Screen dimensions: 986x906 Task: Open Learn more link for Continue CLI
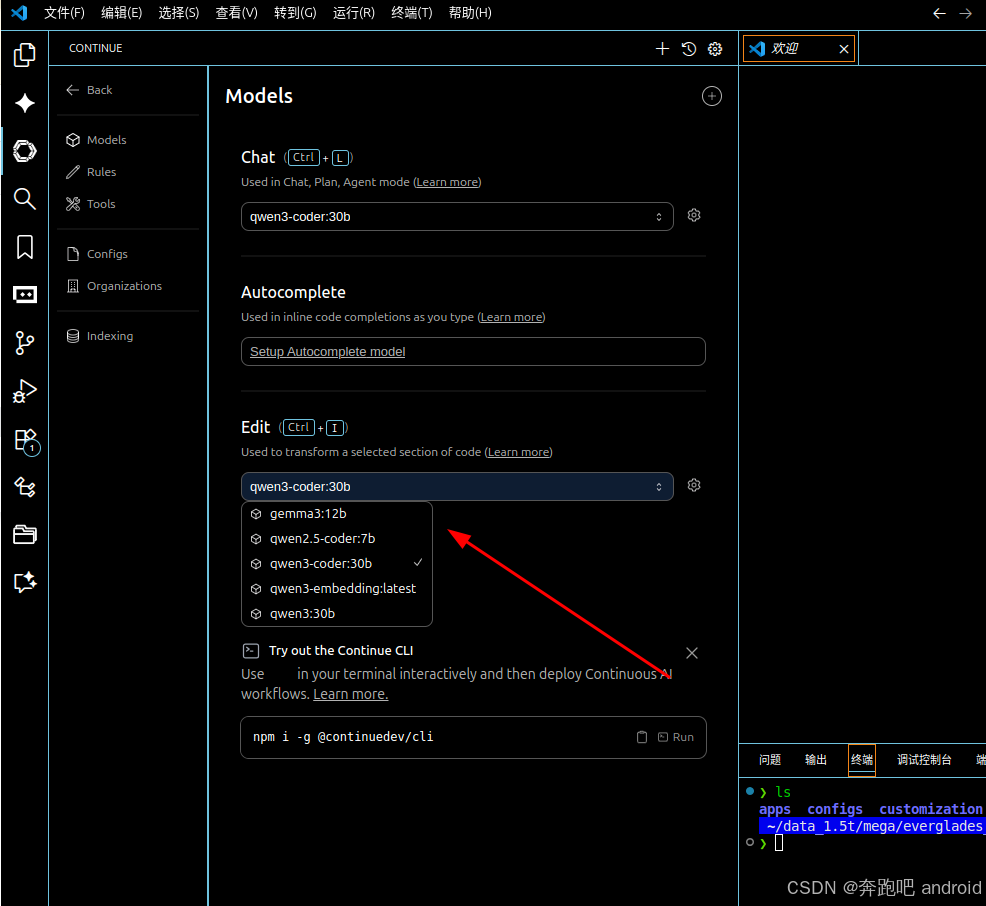coord(350,694)
